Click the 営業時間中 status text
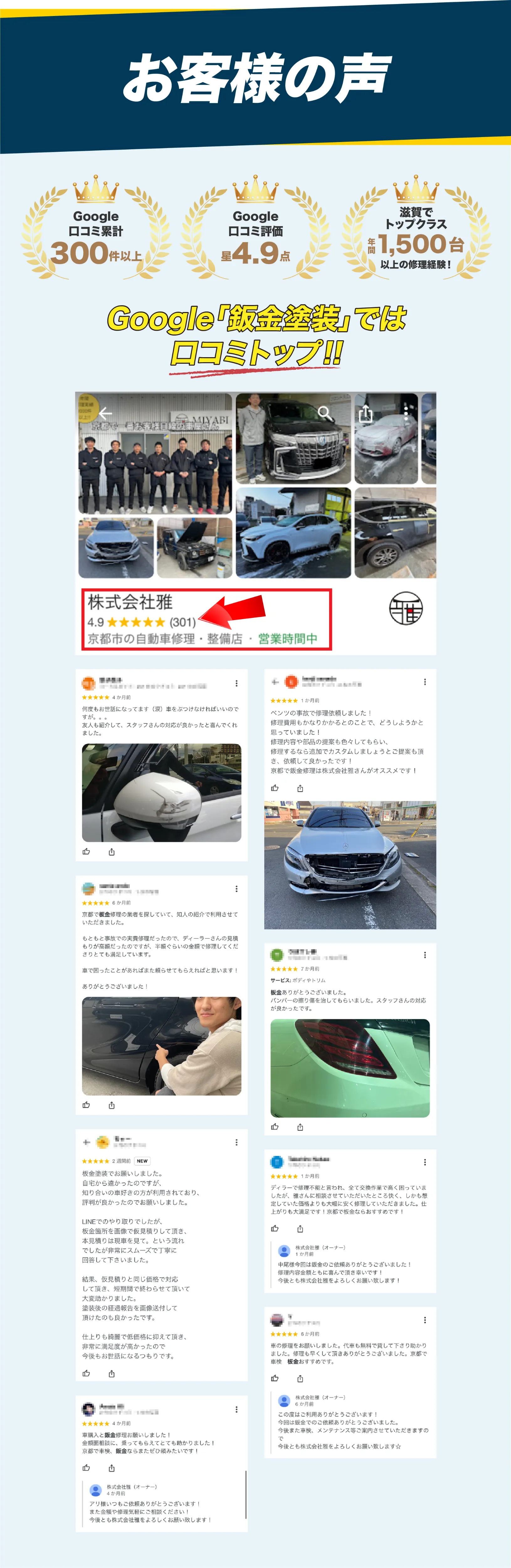The height and width of the screenshot is (1568, 511). click(x=288, y=638)
